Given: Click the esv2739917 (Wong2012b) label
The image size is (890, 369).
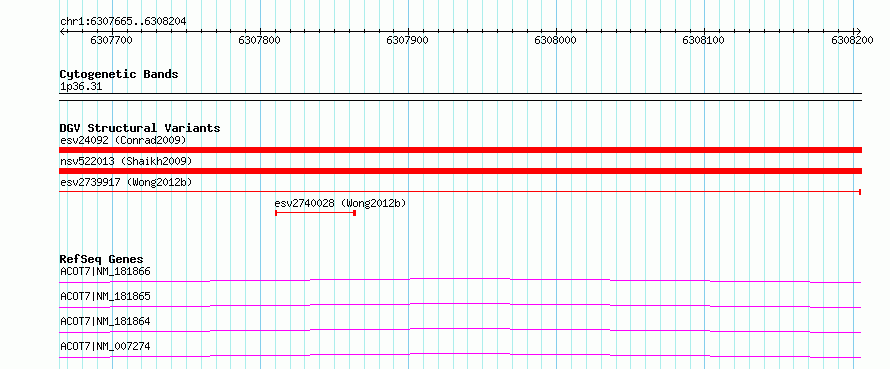Looking at the screenshot, I should tap(126, 182).
